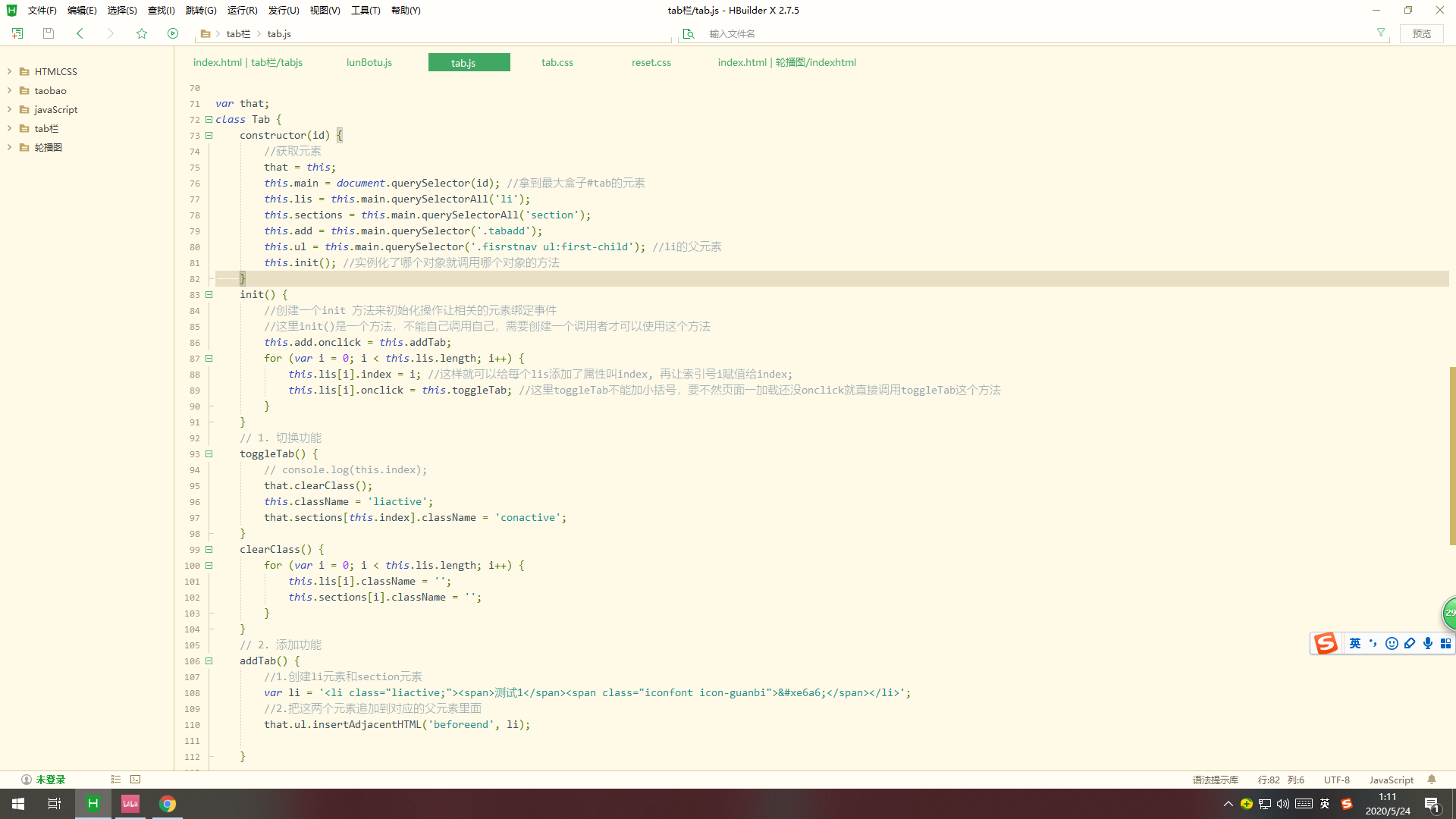Screen dimensions: 1456x819
Task: Expand the javaScript project folder
Action: click(x=9, y=109)
